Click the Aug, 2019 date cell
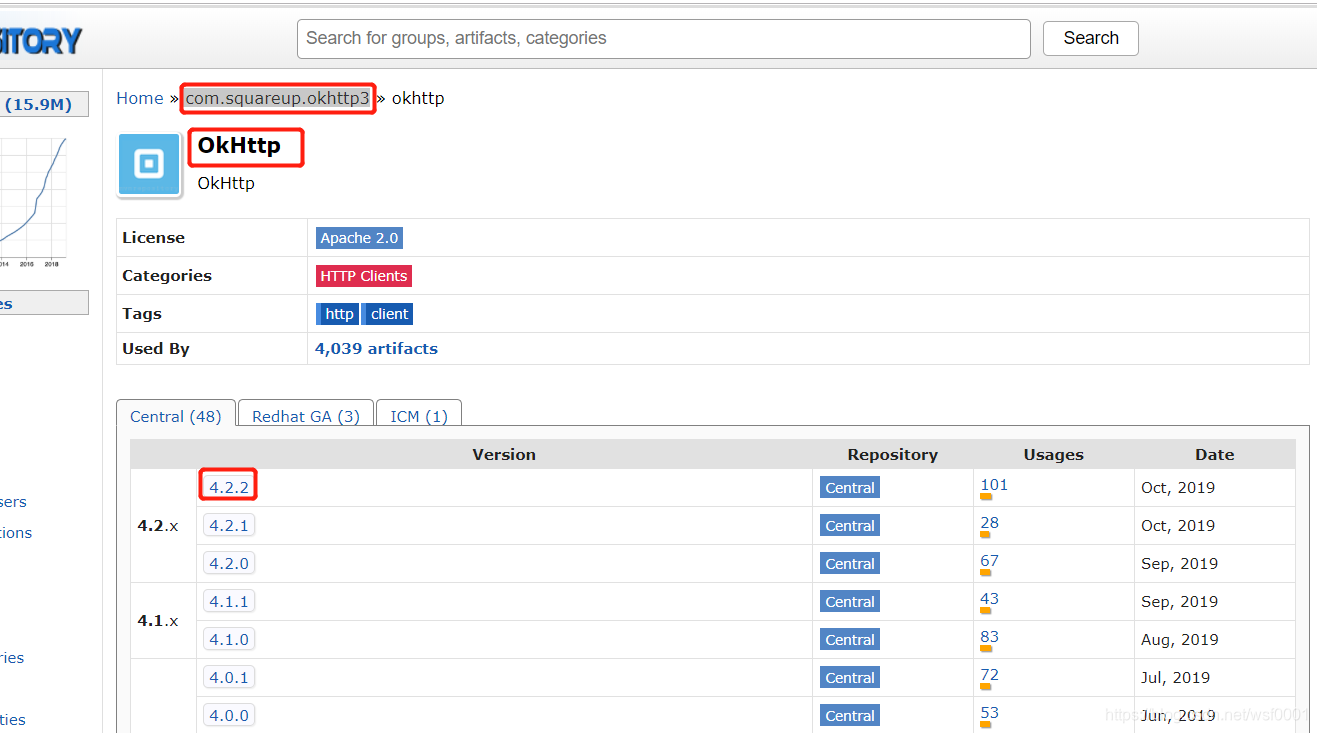 point(1180,640)
